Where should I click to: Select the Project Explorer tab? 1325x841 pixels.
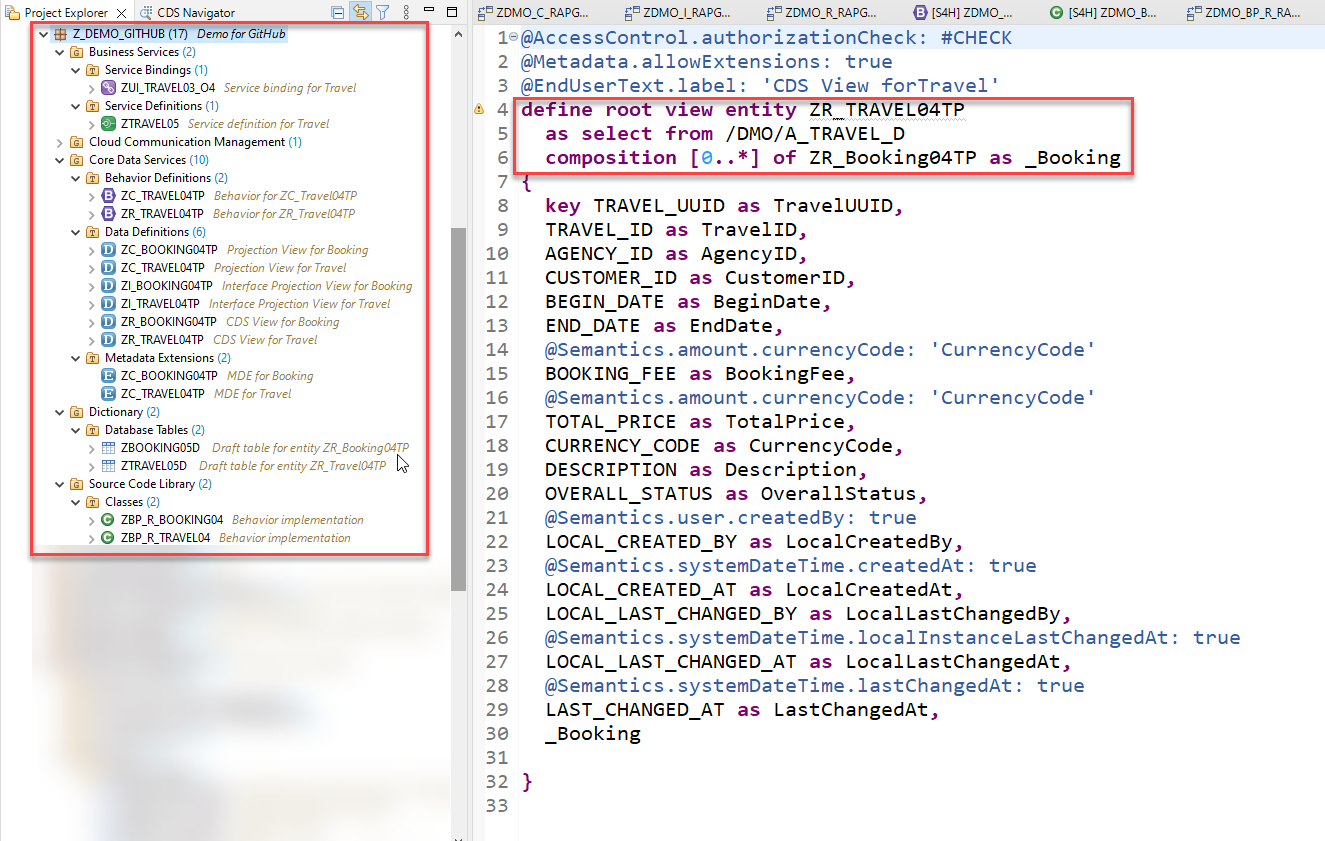(x=66, y=13)
